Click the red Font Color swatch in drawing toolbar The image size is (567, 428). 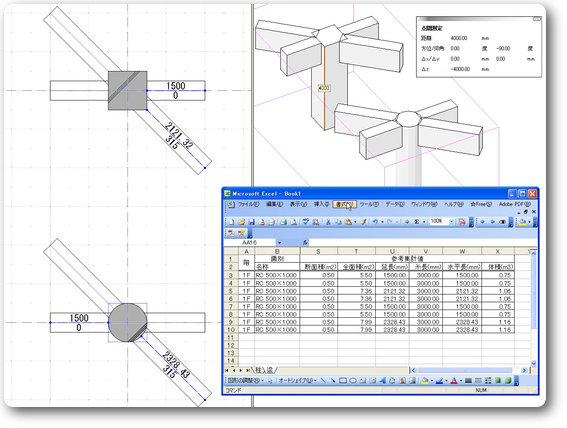point(454,380)
